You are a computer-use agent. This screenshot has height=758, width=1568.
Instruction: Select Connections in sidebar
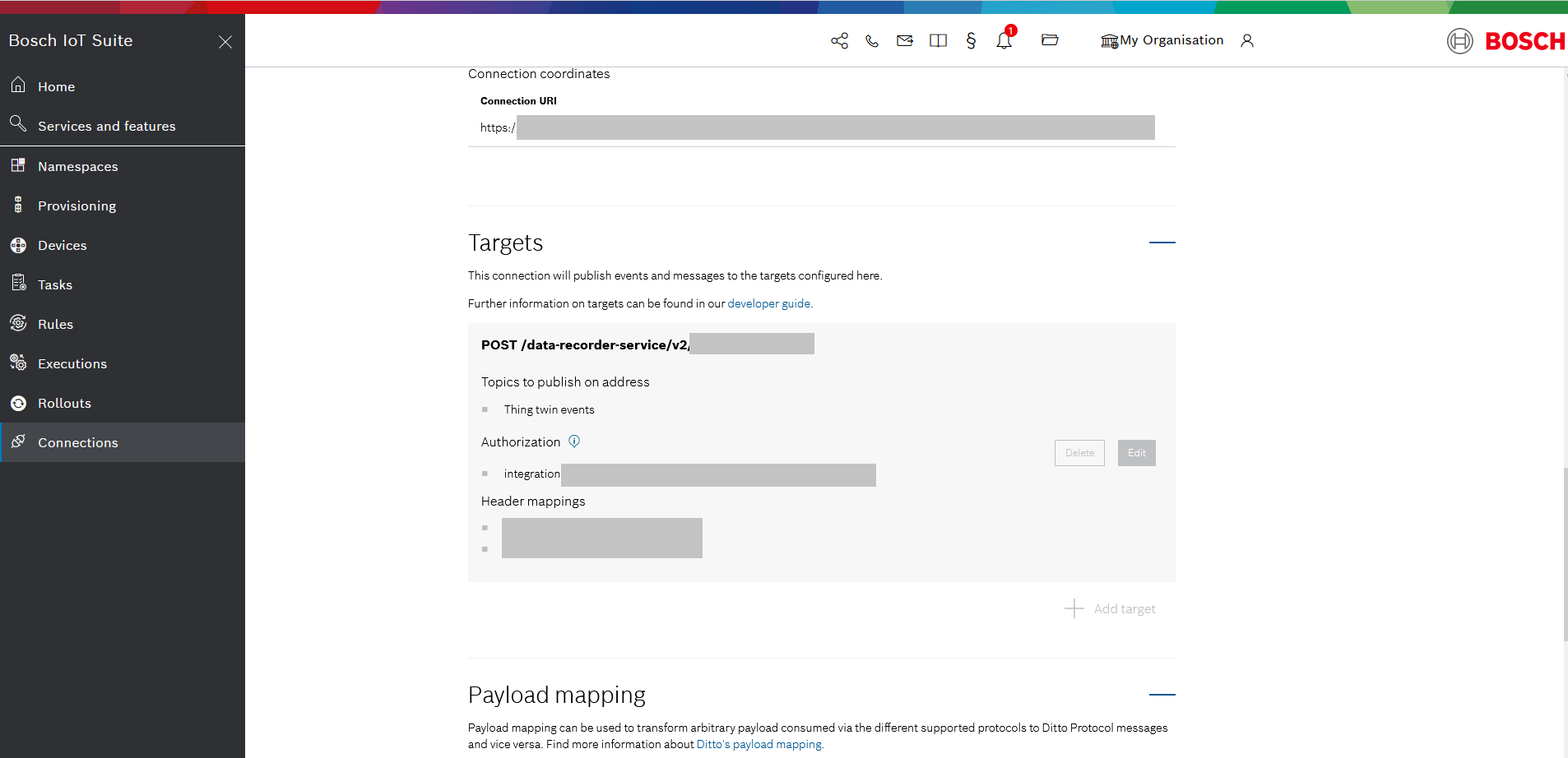point(123,442)
